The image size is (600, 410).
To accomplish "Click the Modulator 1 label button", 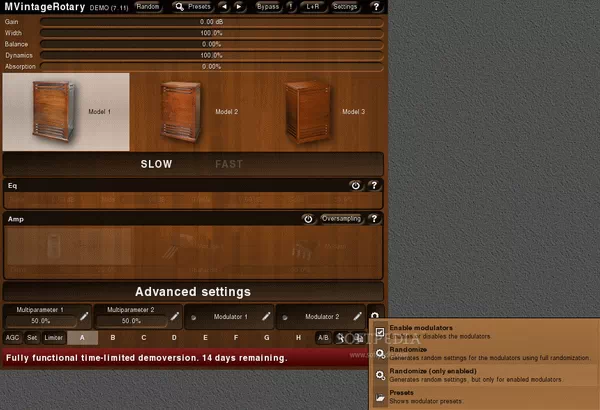I will coord(231,317).
